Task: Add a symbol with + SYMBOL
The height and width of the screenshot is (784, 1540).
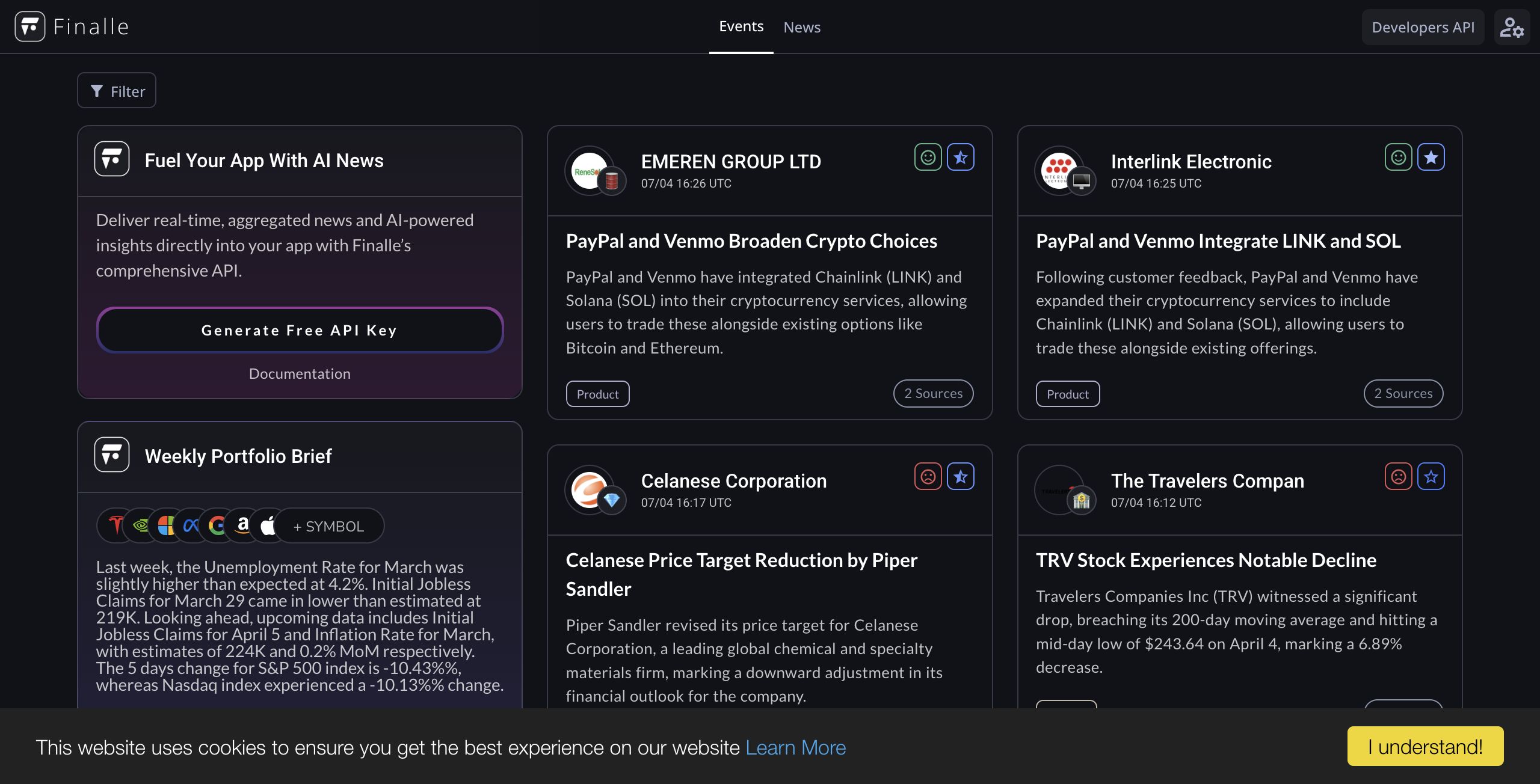Action: coord(328,526)
